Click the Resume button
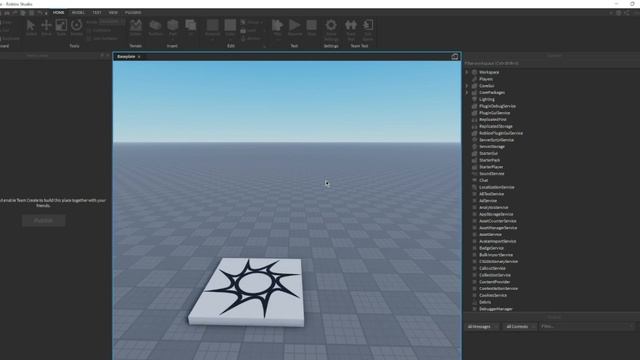The width and height of the screenshot is (640, 360). (295, 28)
